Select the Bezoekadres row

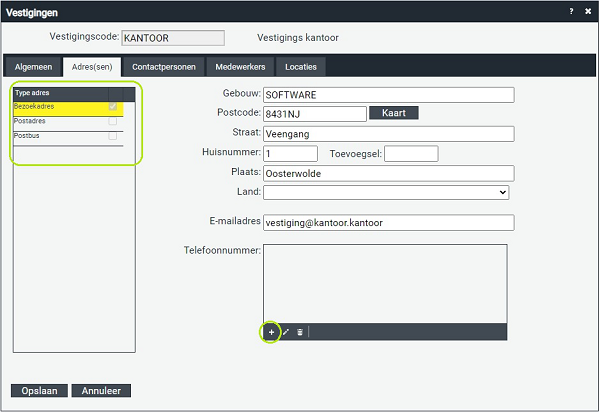pyautogui.click(x=68, y=109)
